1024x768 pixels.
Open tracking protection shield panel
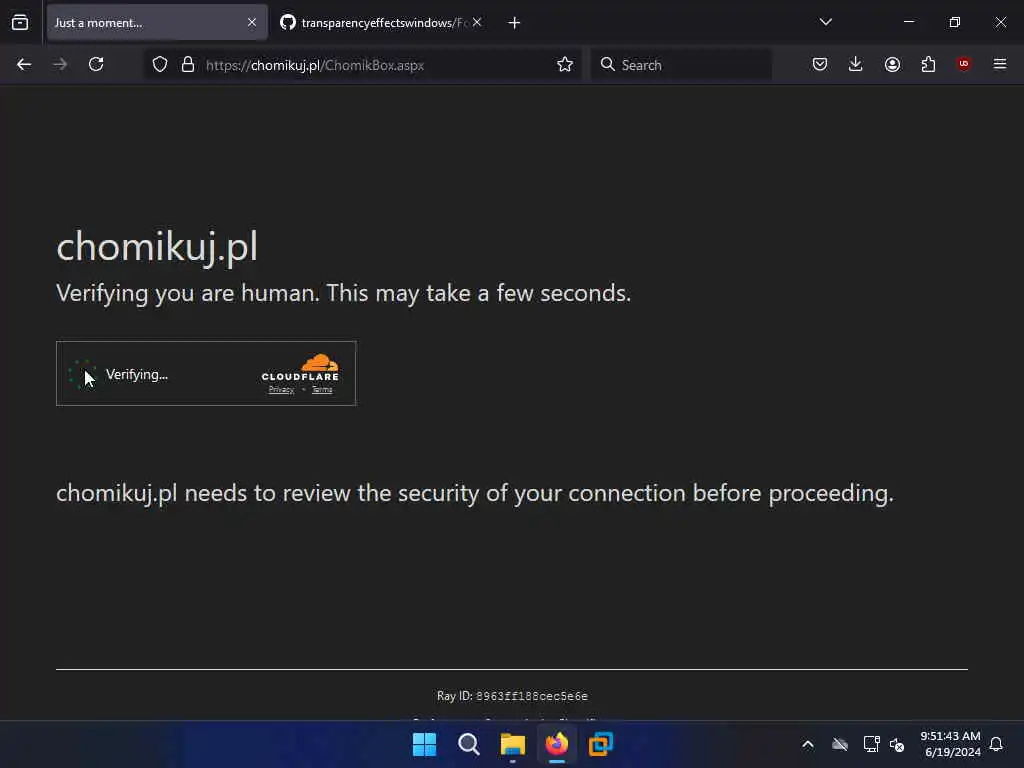(x=160, y=65)
